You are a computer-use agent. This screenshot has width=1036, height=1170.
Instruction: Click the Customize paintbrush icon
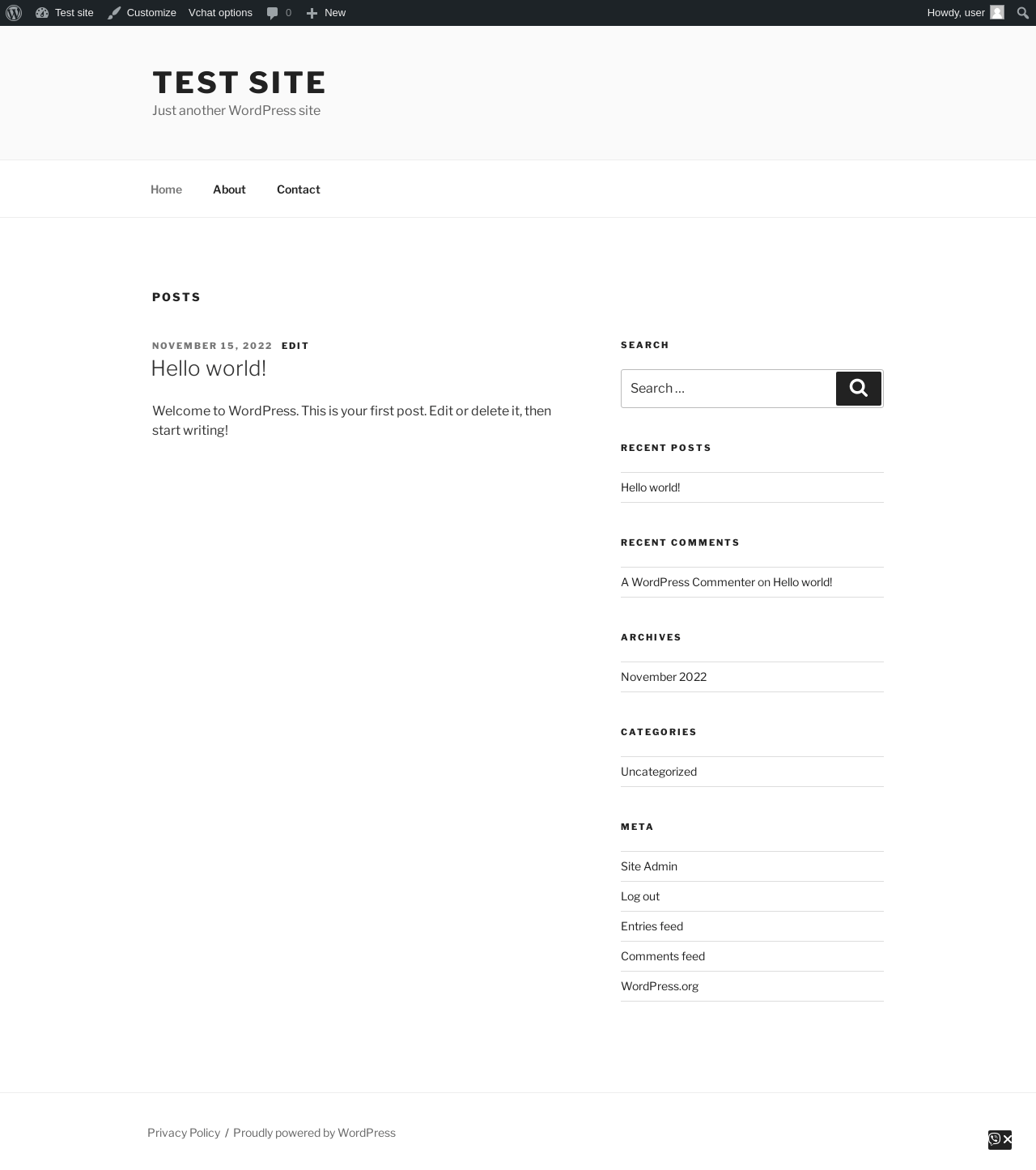[114, 13]
